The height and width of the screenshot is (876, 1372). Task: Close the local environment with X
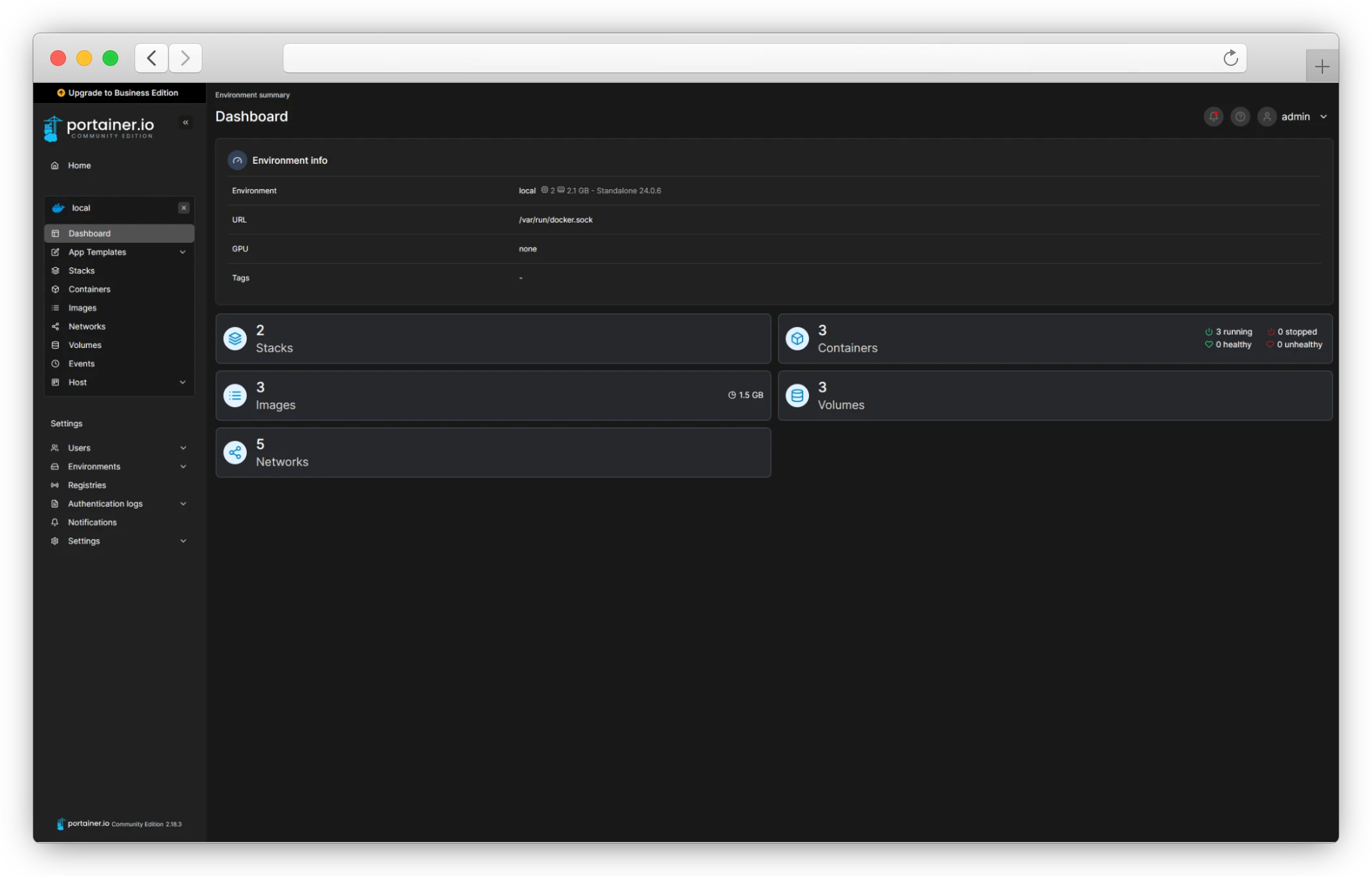pos(183,208)
